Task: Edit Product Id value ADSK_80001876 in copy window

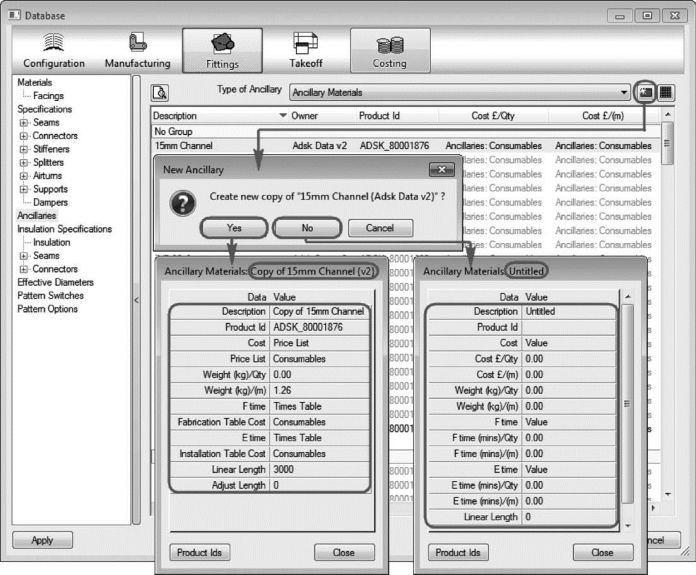Action: coord(320,327)
